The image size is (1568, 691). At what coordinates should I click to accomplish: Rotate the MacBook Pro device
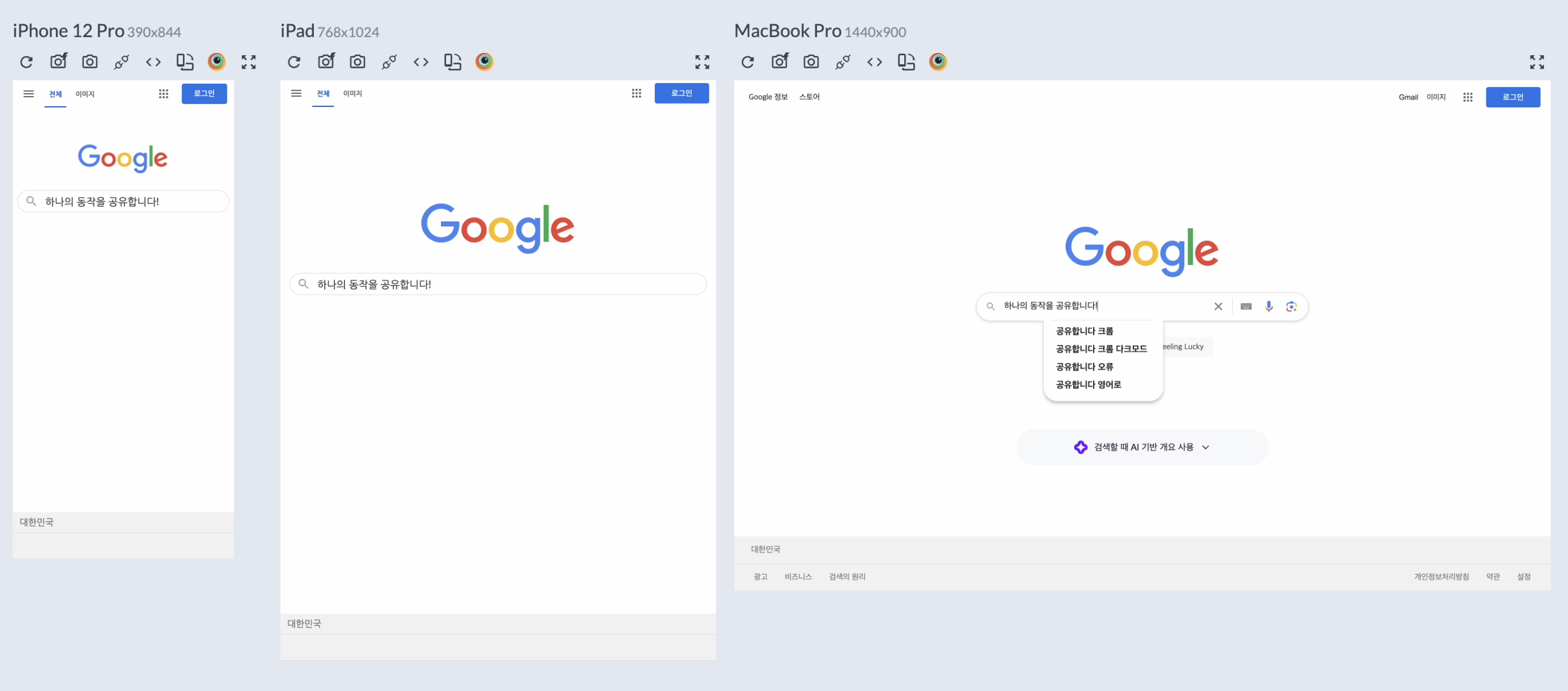click(x=906, y=62)
